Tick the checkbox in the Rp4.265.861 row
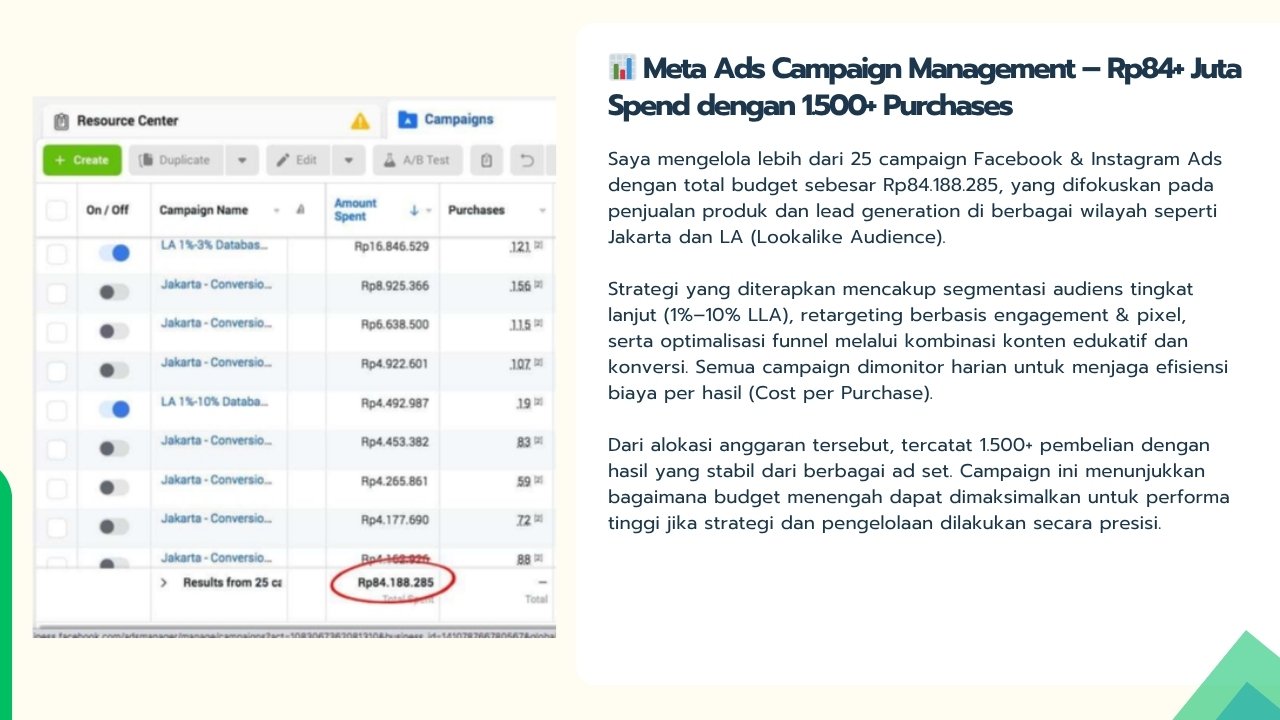The height and width of the screenshot is (720, 1280). (x=57, y=487)
